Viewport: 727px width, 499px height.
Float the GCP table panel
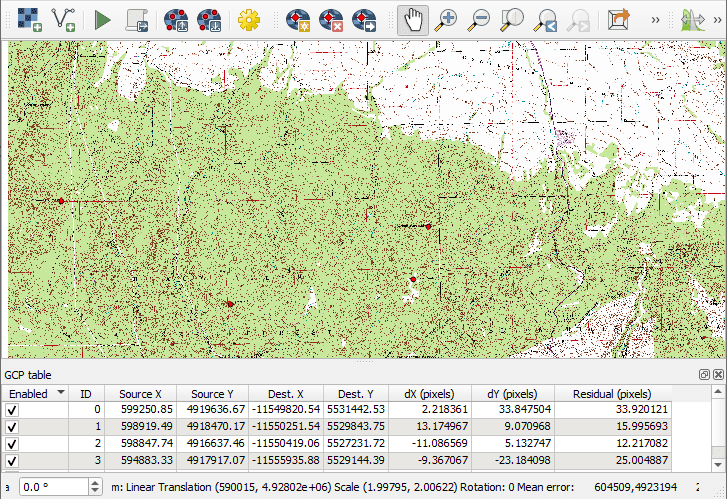coord(705,374)
